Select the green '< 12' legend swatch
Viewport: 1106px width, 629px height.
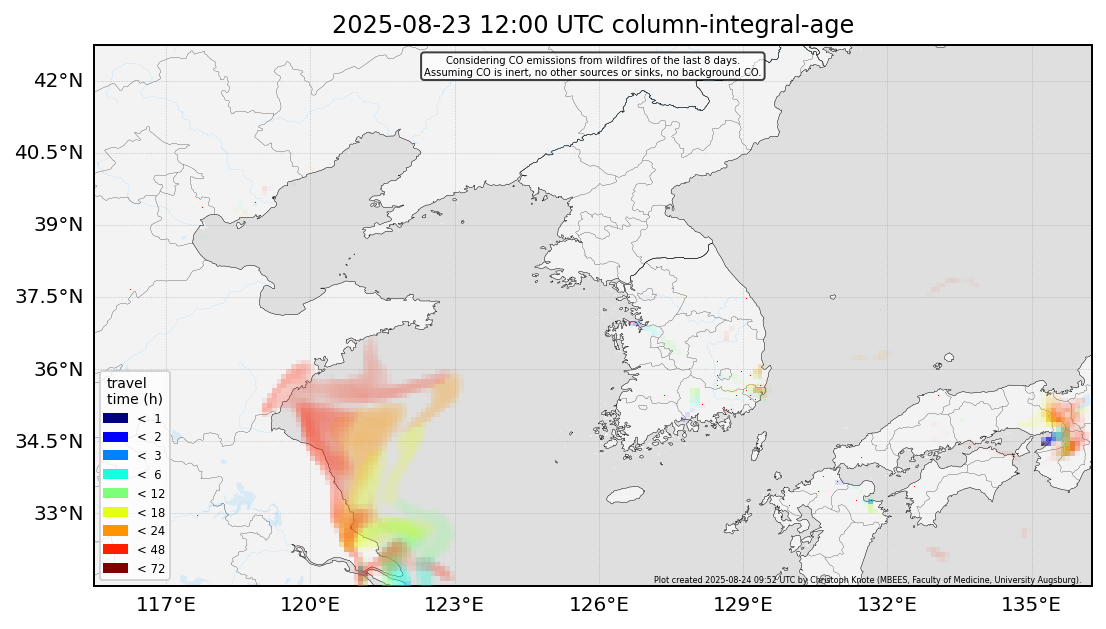click(116, 493)
